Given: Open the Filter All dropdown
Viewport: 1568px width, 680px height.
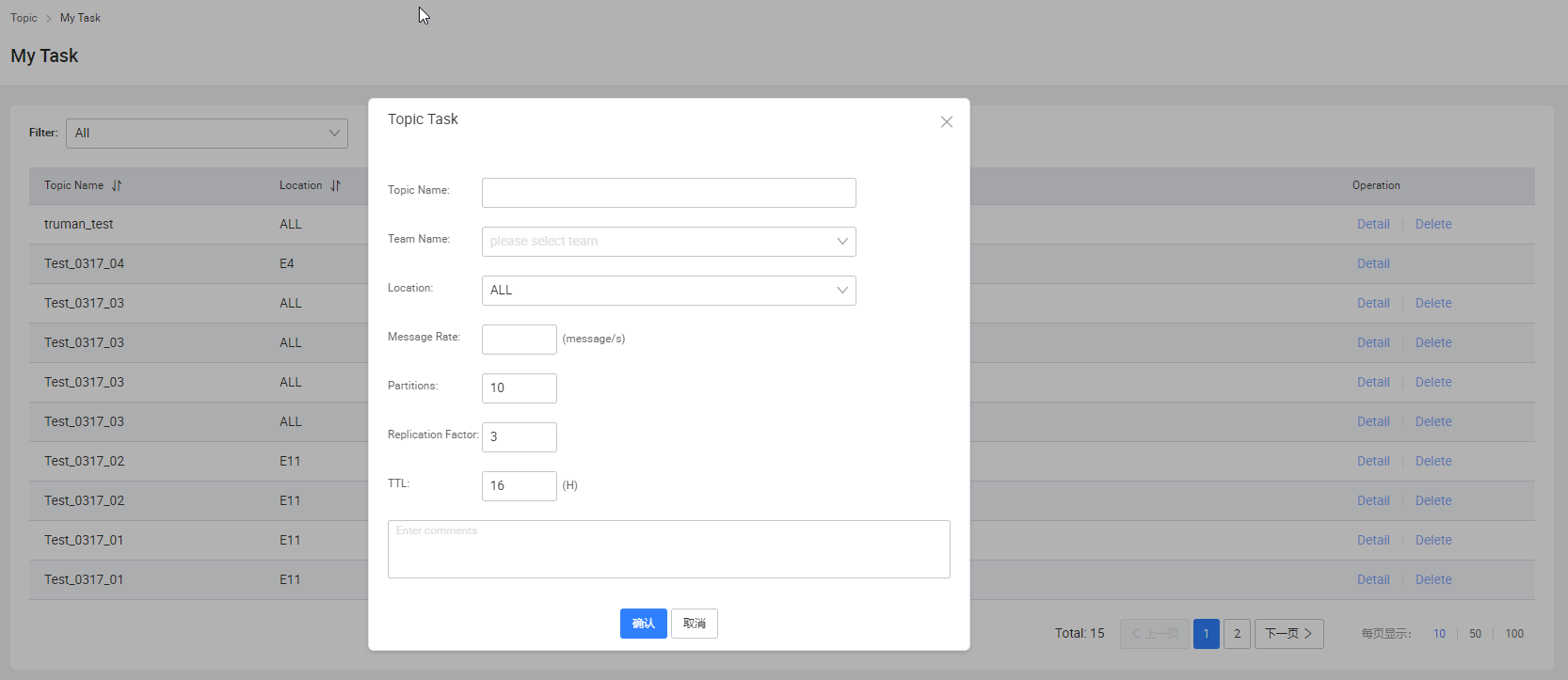Looking at the screenshot, I should (207, 134).
